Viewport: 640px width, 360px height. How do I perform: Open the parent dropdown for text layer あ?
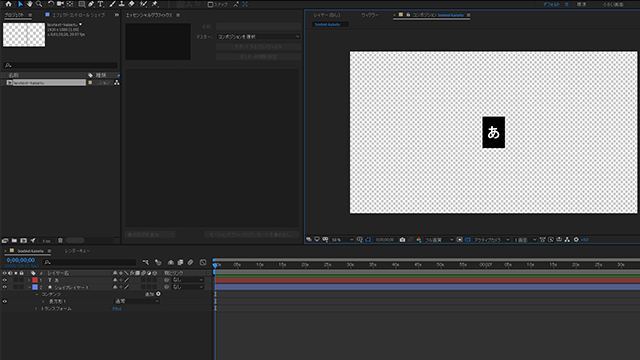tap(187, 280)
